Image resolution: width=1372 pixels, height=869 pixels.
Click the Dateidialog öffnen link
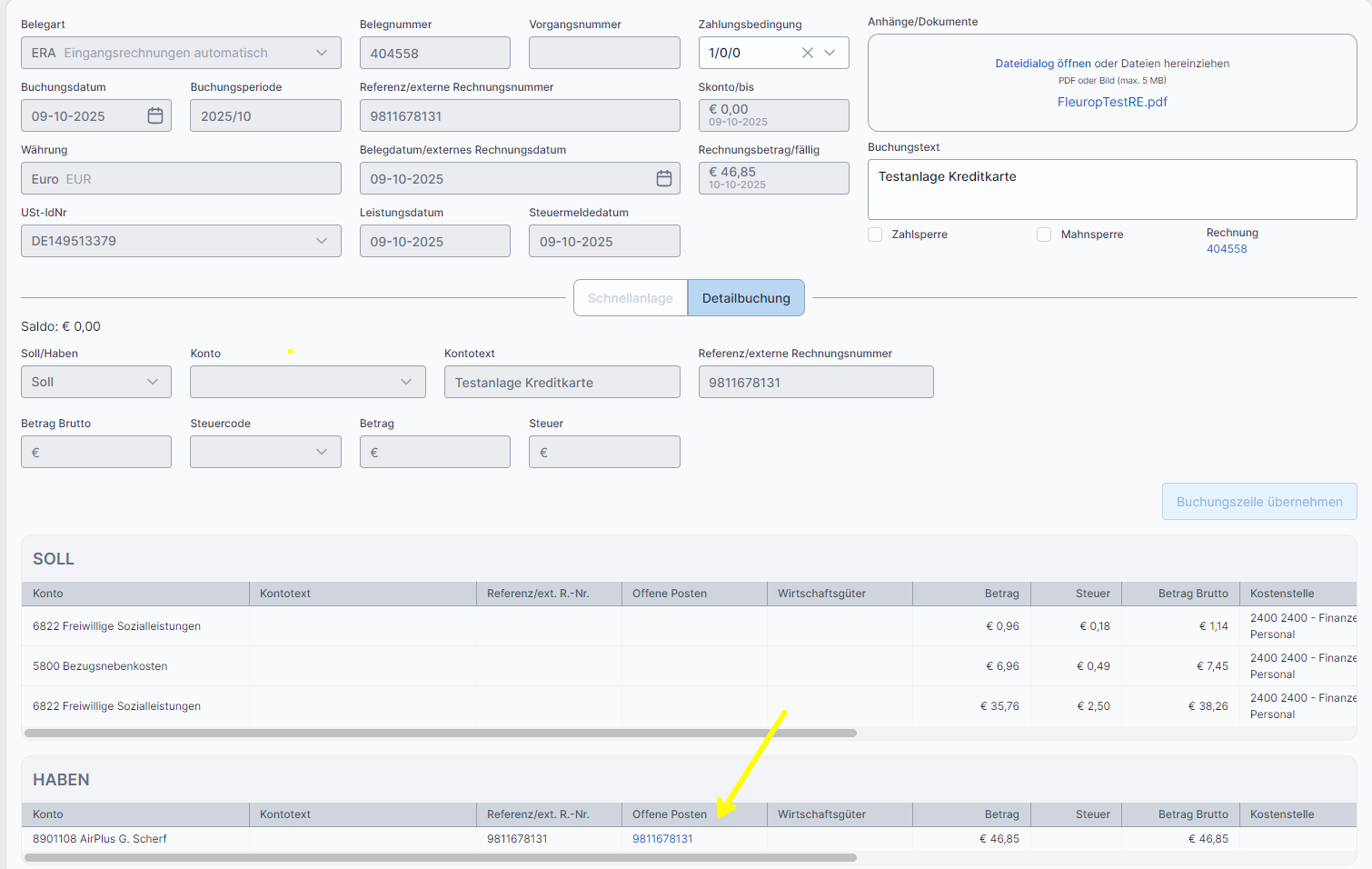click(1042, 64)
